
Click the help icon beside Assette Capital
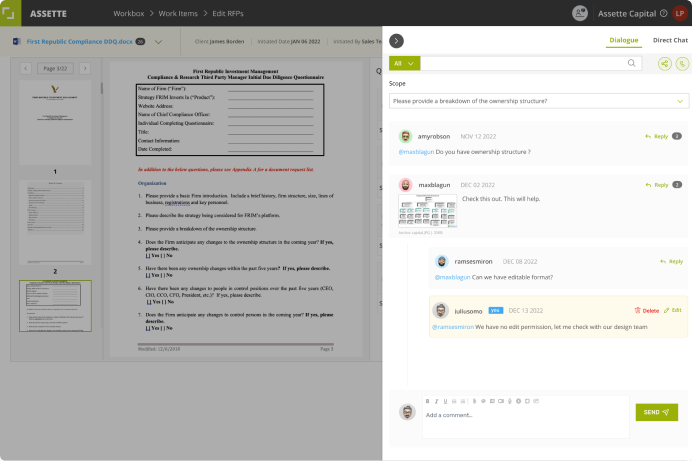click(x=663, y=13)
